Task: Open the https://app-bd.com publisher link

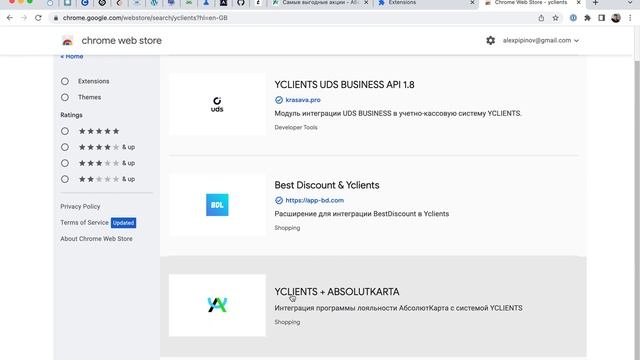Action: click(x=315, y=200)
